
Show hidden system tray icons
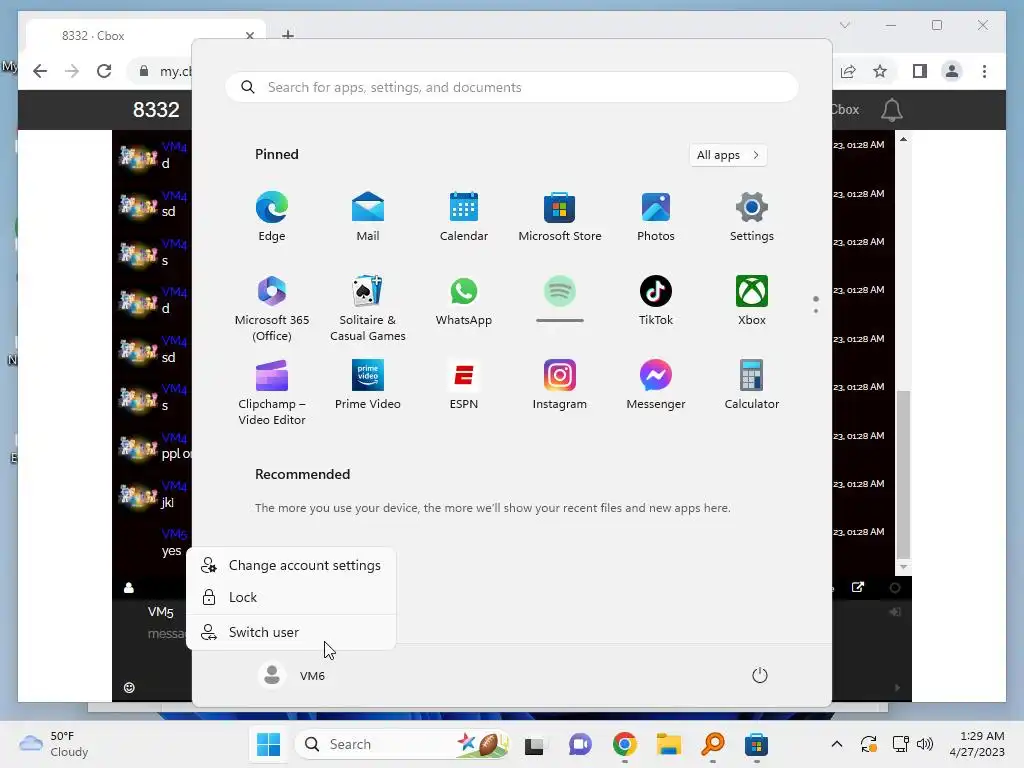[837, 744]
